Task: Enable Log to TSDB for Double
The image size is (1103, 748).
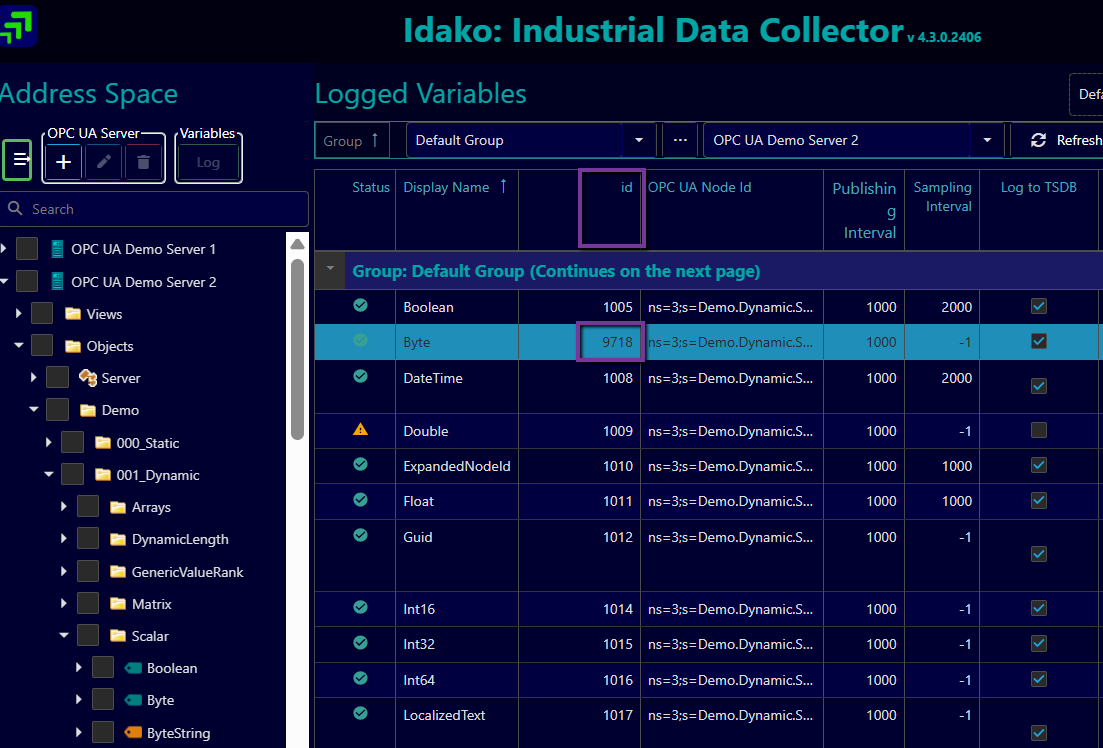Action: coord(1039,430)
